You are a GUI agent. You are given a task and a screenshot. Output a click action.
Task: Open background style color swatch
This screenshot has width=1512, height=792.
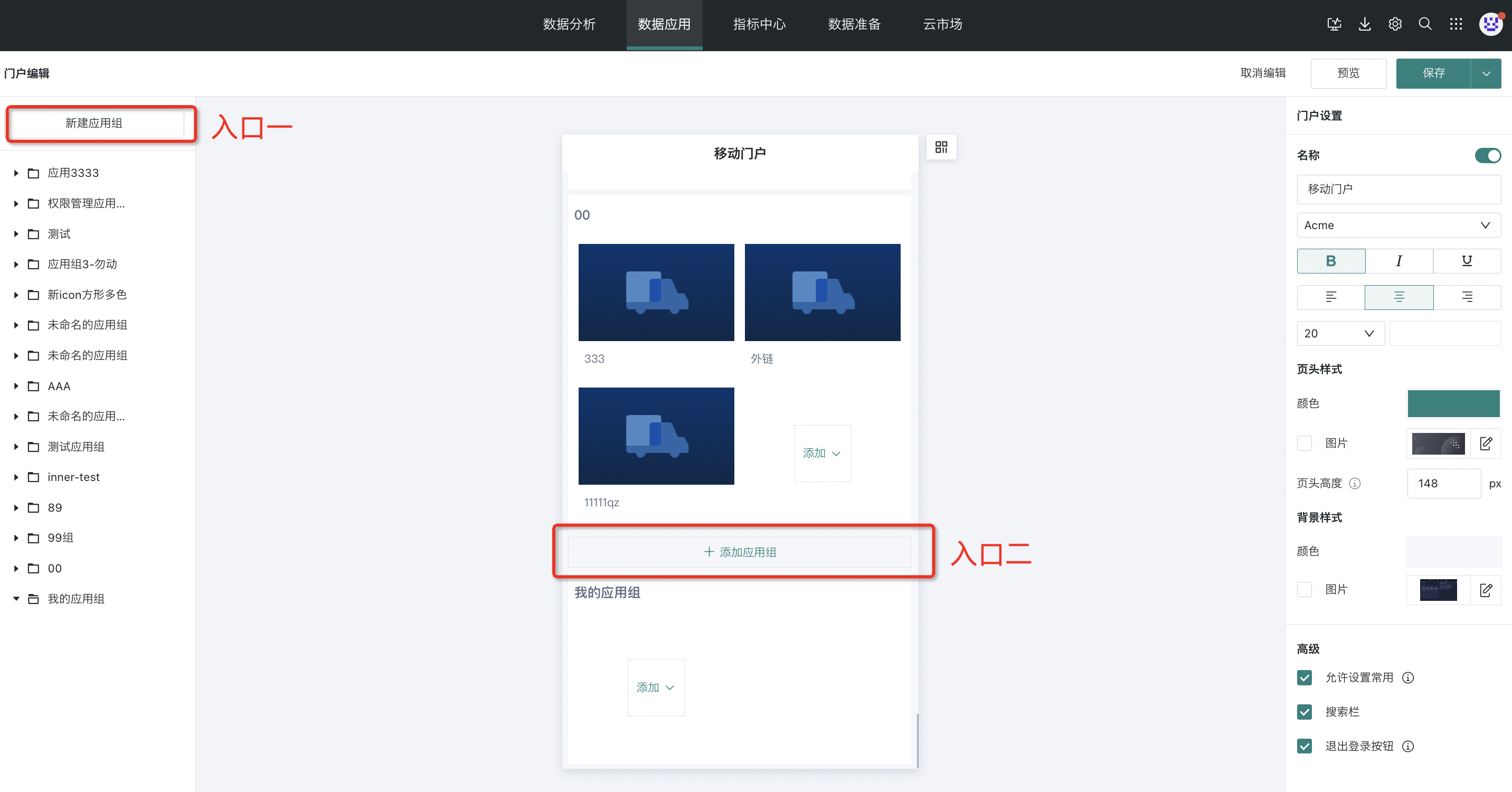(1453, 552)
